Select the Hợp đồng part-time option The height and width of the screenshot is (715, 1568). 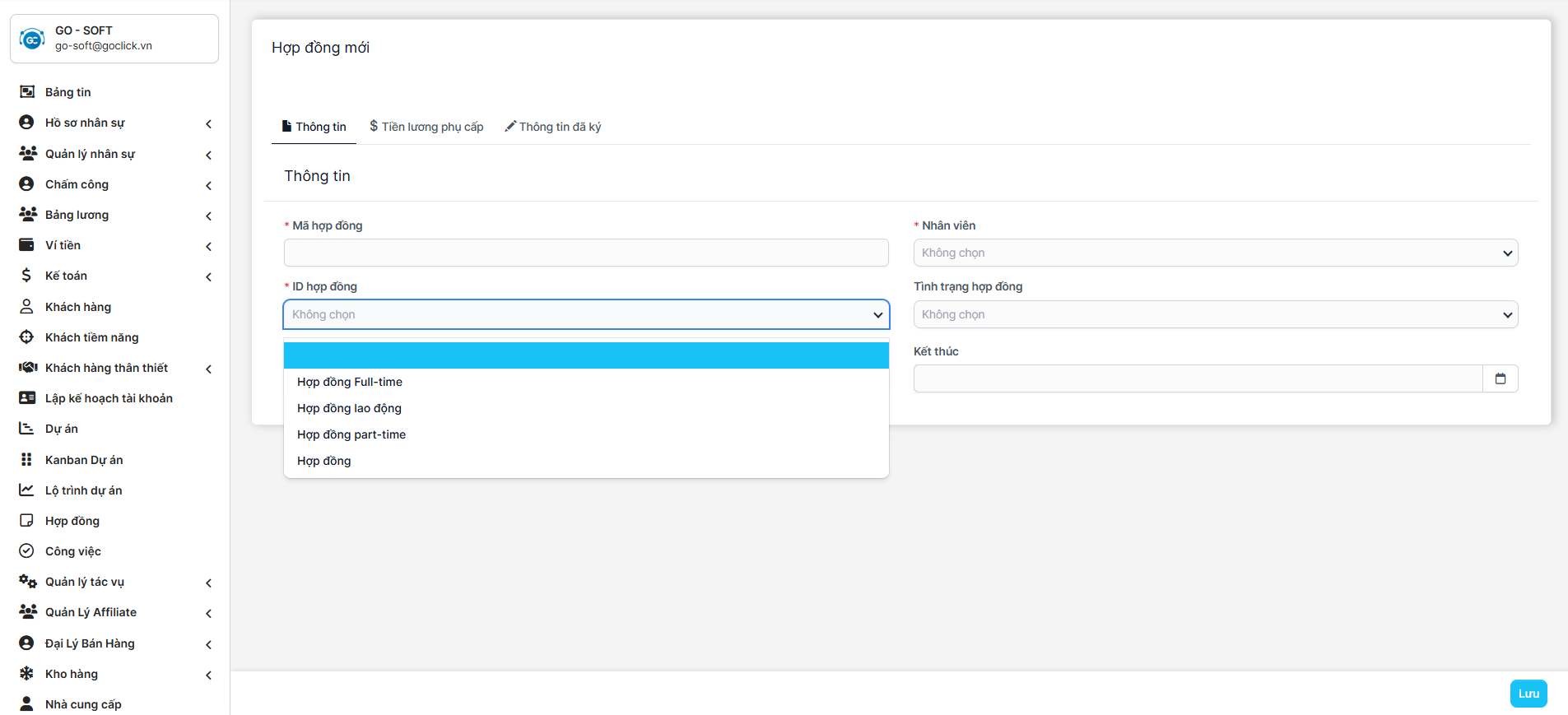click(351, 434)
